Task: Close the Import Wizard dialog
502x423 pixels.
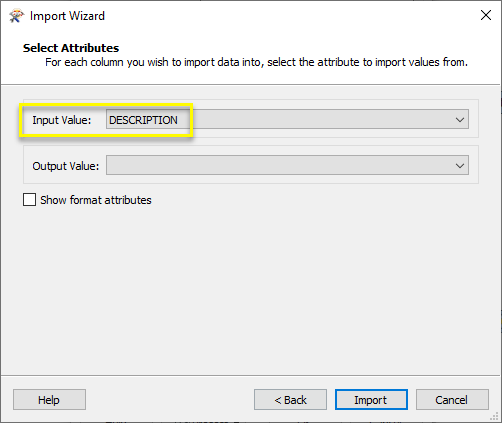Action: click(x=486, y=15)
